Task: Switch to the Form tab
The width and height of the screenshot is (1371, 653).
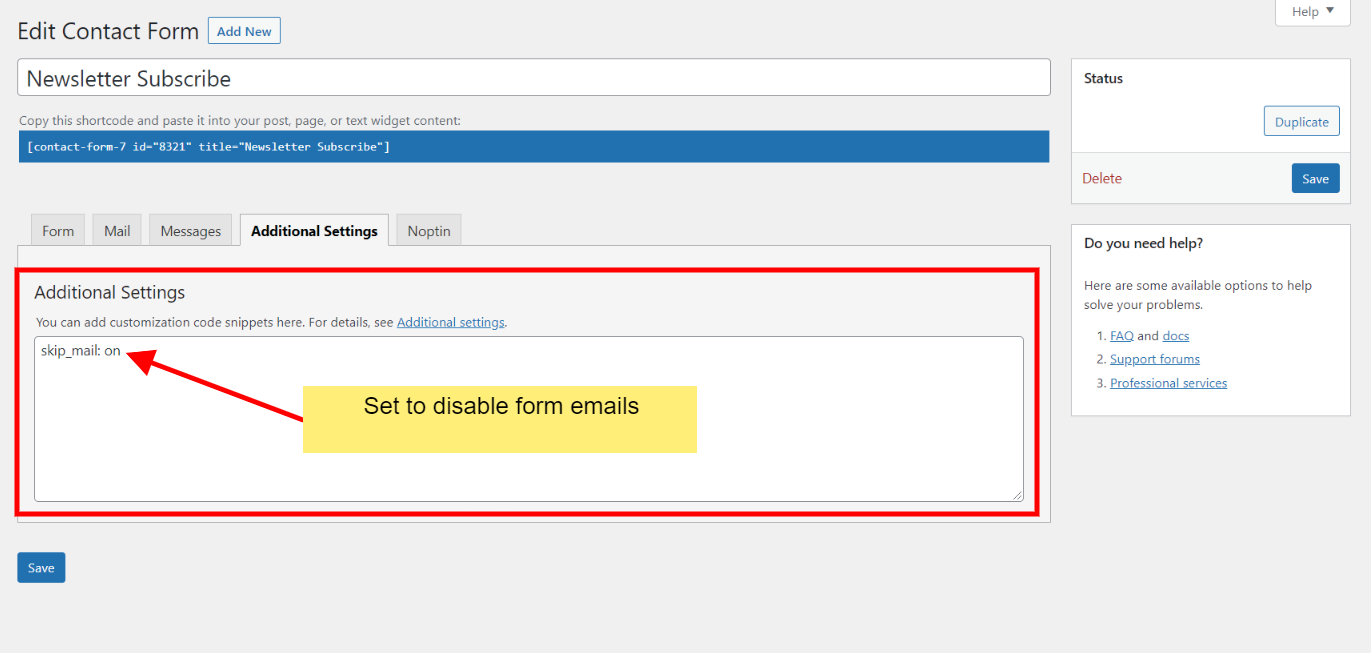Action: coord(57,230)
